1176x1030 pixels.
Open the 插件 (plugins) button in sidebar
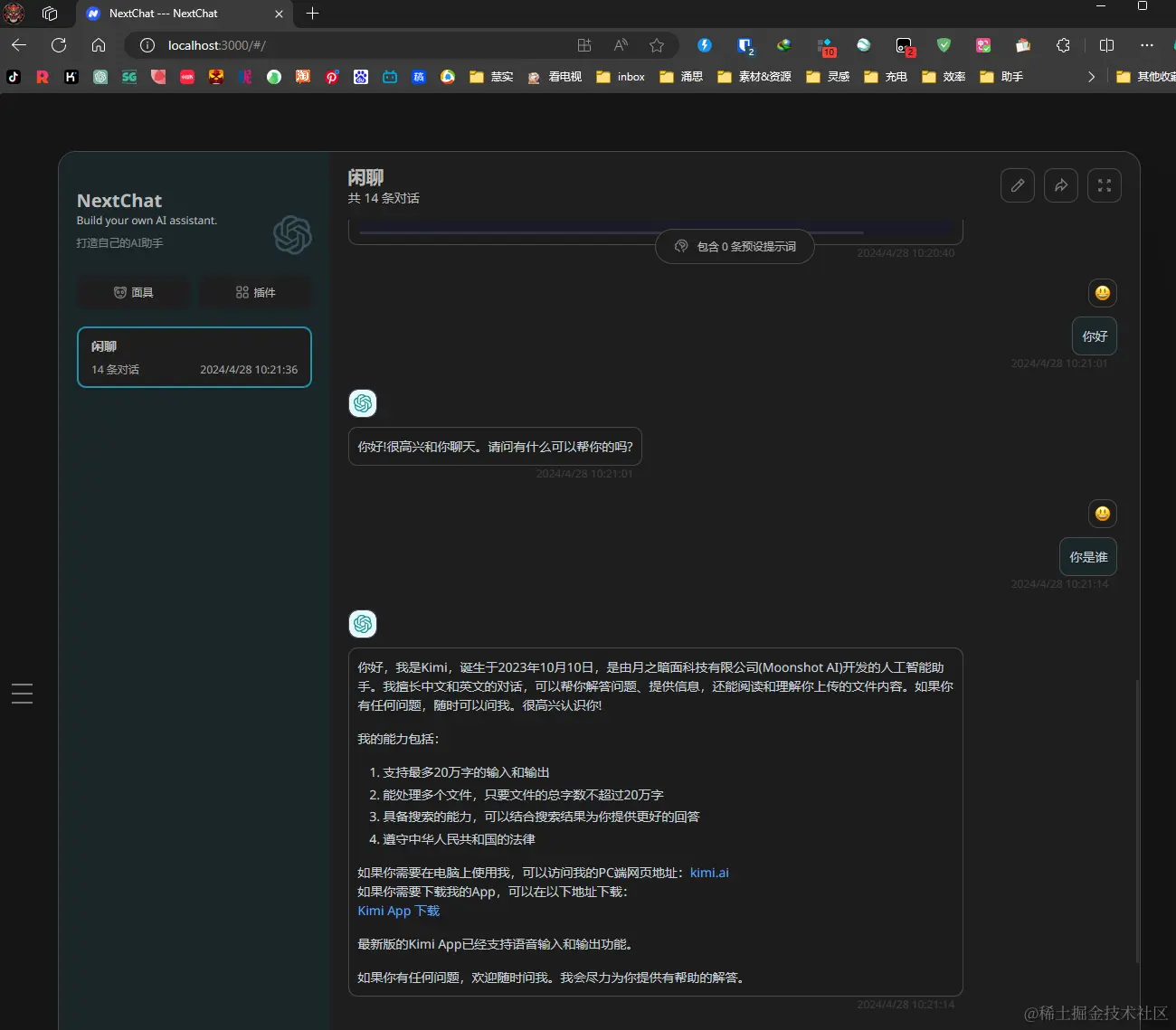(255, 292)
